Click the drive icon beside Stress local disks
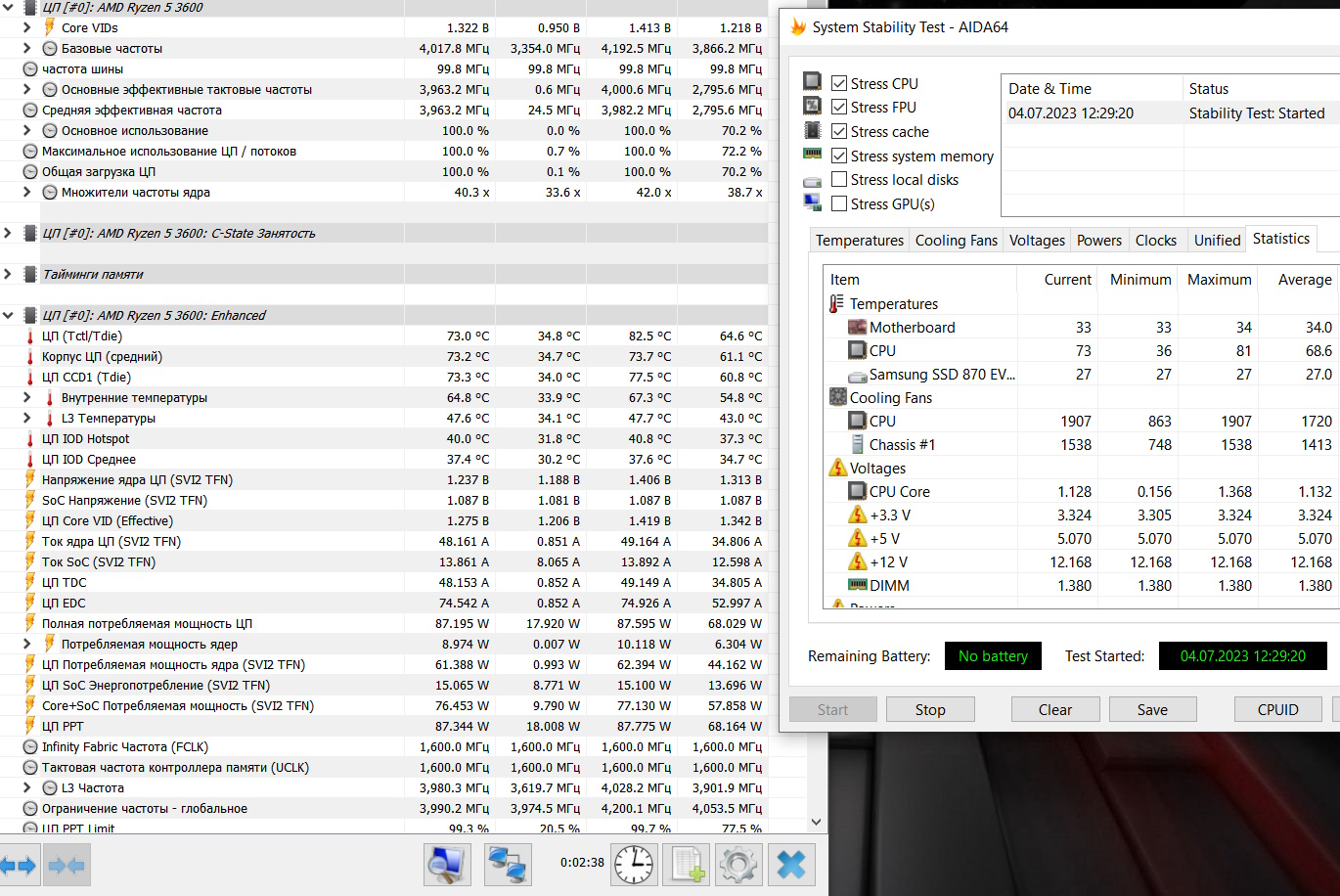1340x896 pixels. point(812,181)
